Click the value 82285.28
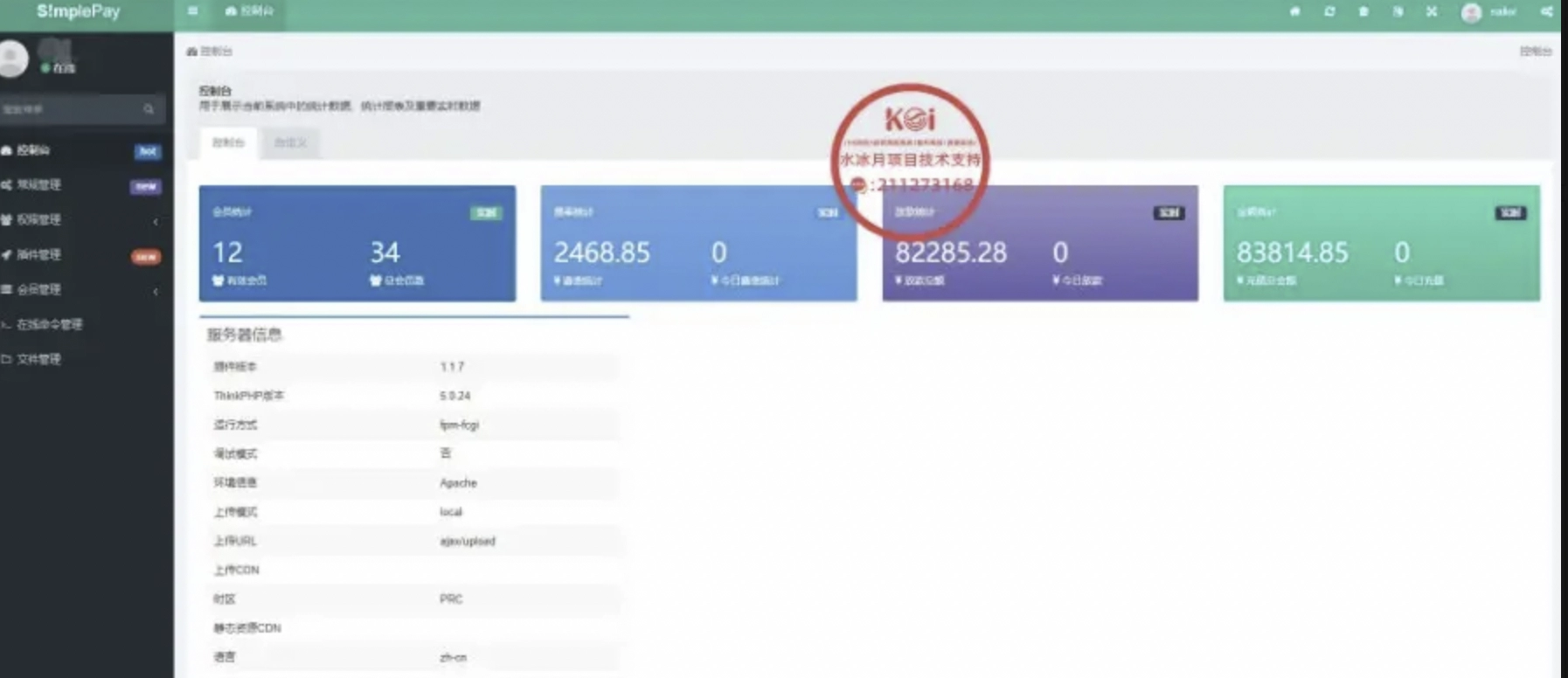Screen dimensions: 1568x678 pos(951,253)
